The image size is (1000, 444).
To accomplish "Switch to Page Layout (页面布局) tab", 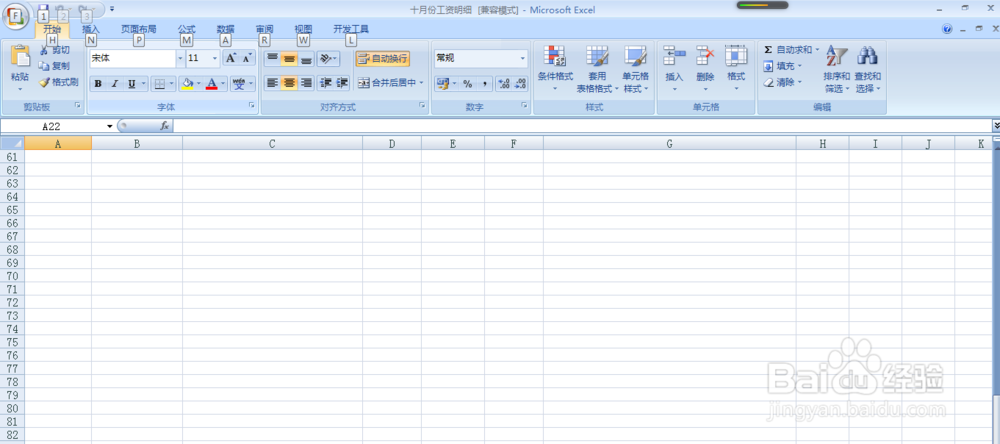I will 138,29.
